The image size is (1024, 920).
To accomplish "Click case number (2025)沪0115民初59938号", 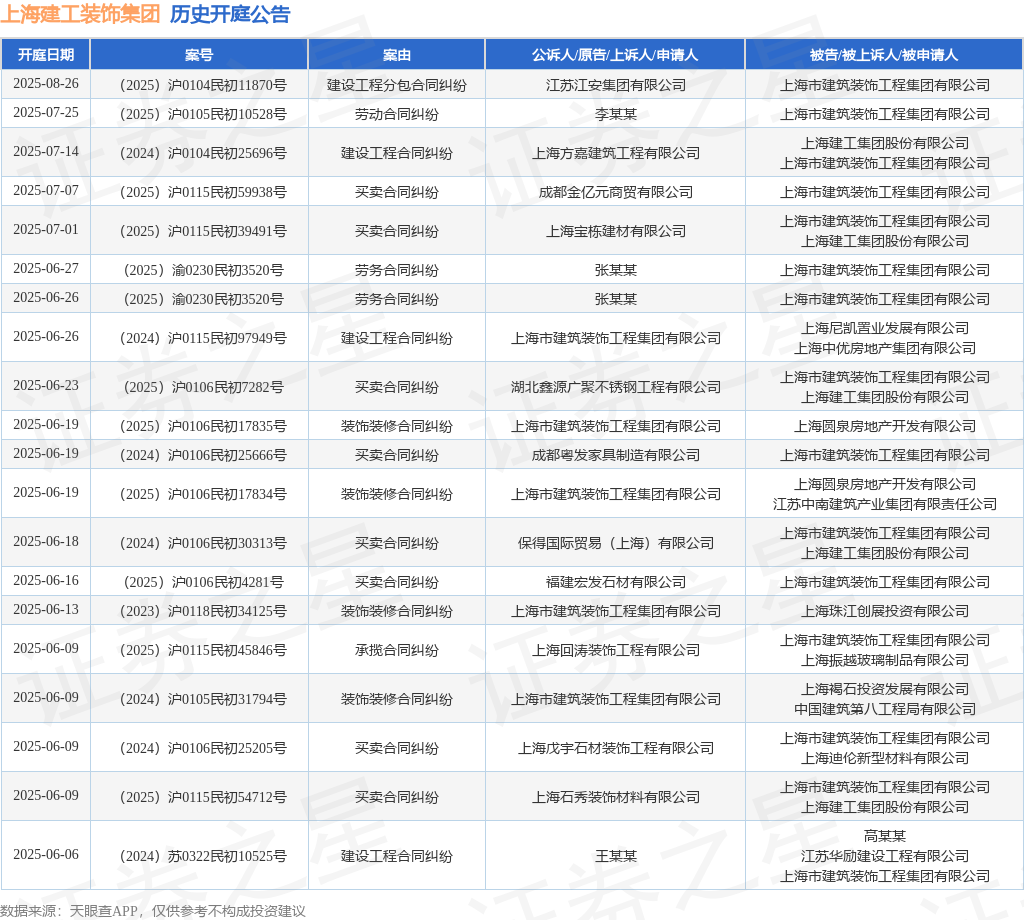I will 203,192.
